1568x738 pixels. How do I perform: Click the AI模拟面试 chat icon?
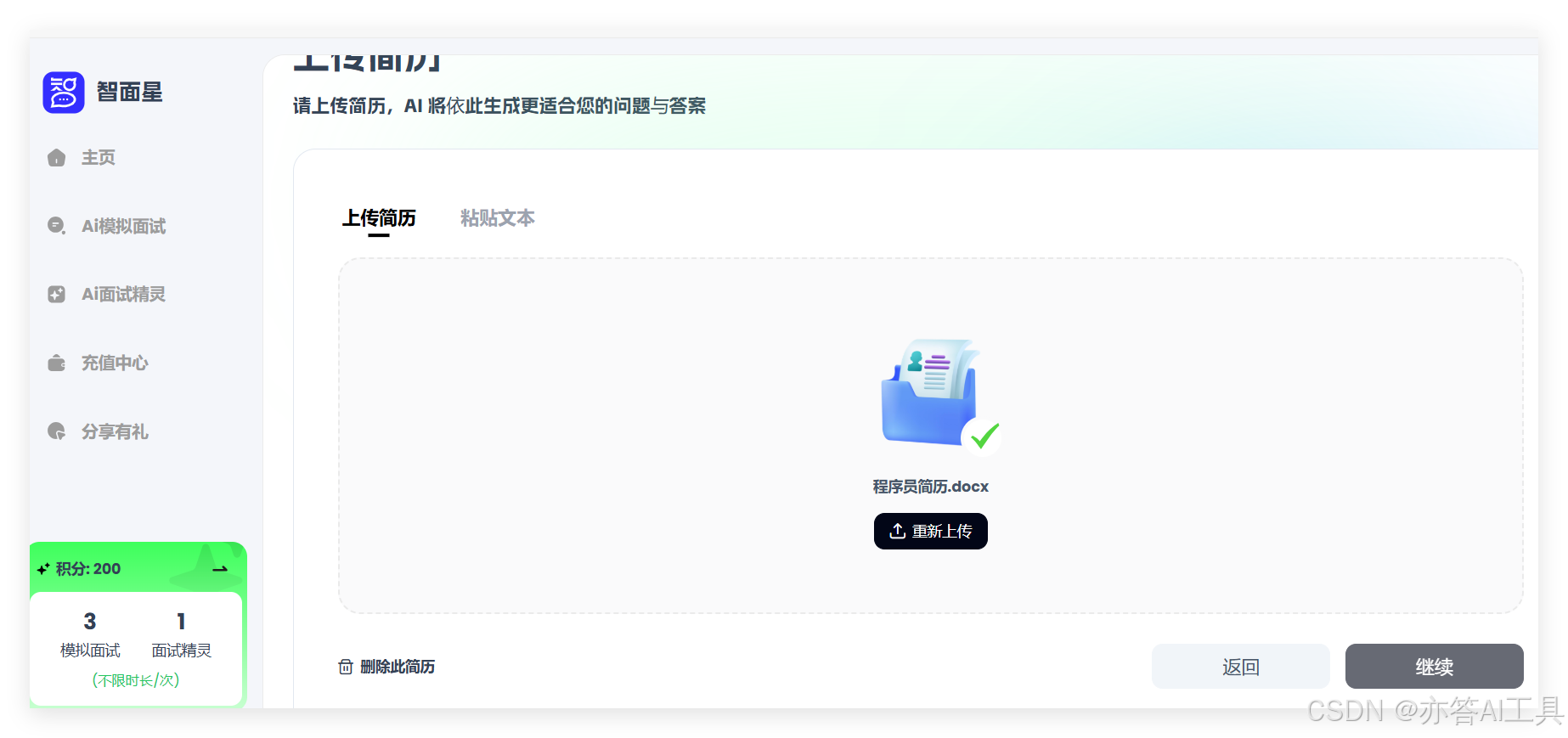click(x=57, y=226)
